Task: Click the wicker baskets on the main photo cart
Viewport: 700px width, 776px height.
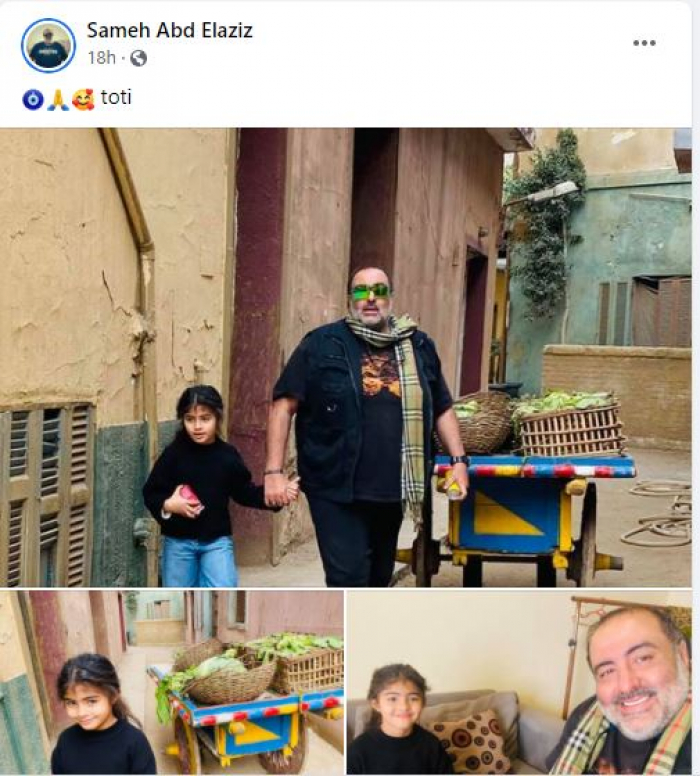Action: (x=538, y=423)
